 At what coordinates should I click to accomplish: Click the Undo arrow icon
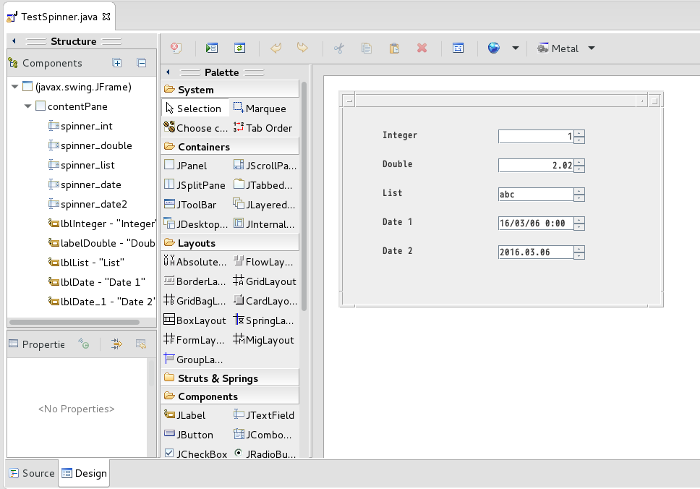point(276,48)
